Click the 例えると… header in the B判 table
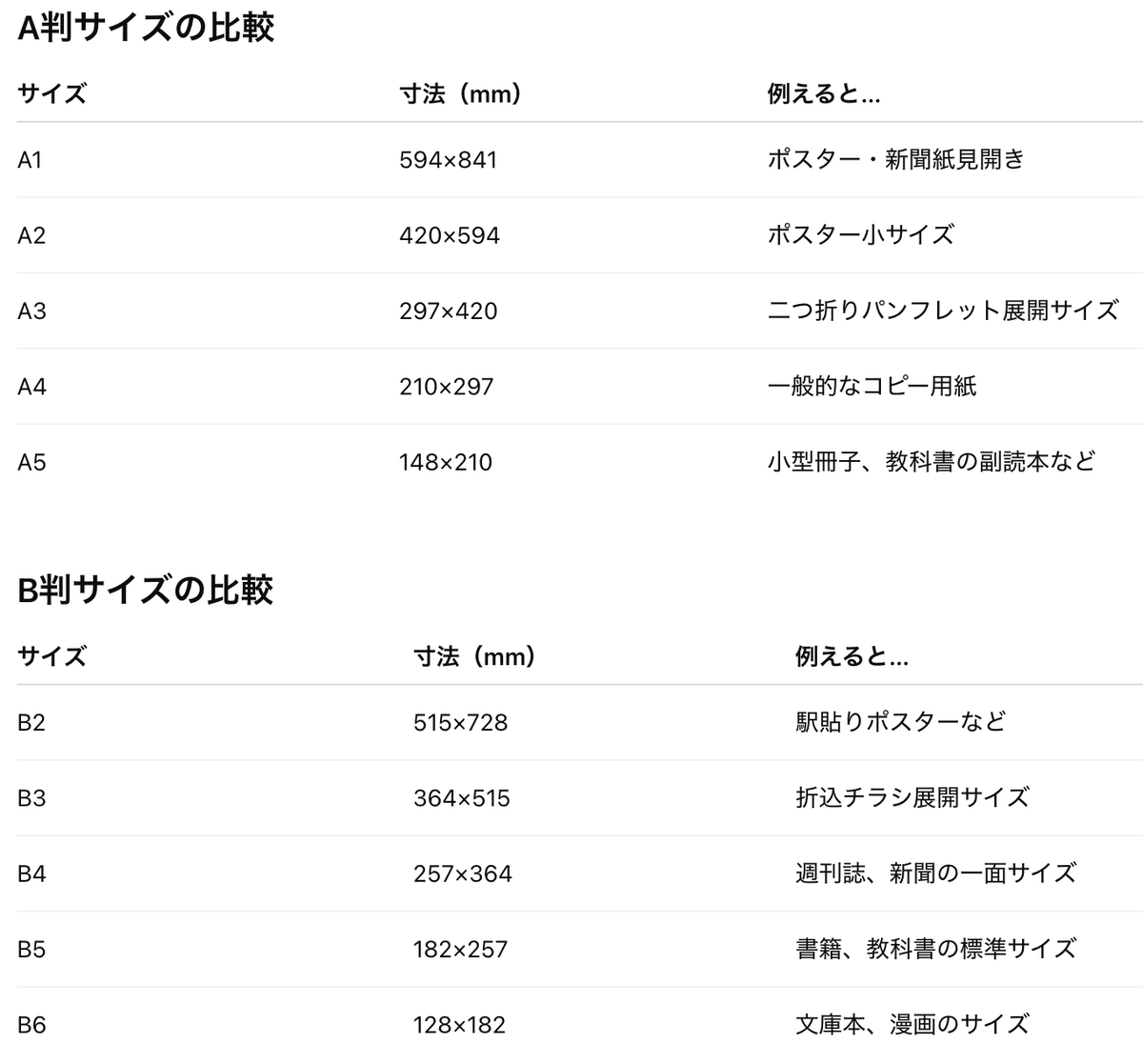Viewport: 1143px width, 1064px height. 852,657
